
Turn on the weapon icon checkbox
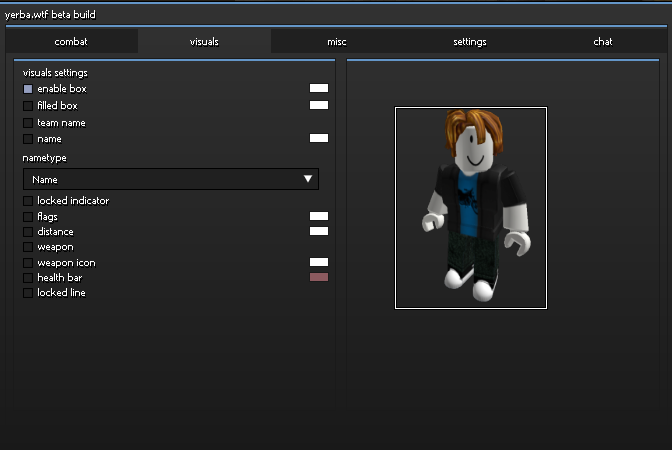click(28, 263)
